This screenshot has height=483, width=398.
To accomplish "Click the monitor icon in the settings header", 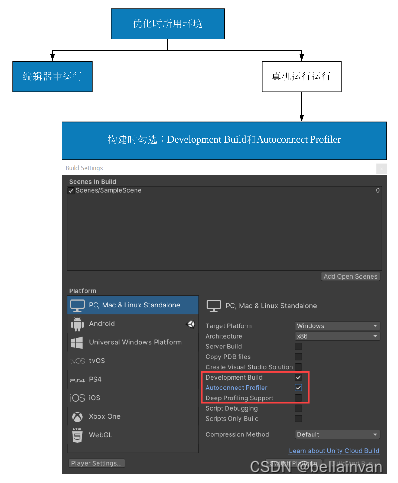I will (214, 306).
